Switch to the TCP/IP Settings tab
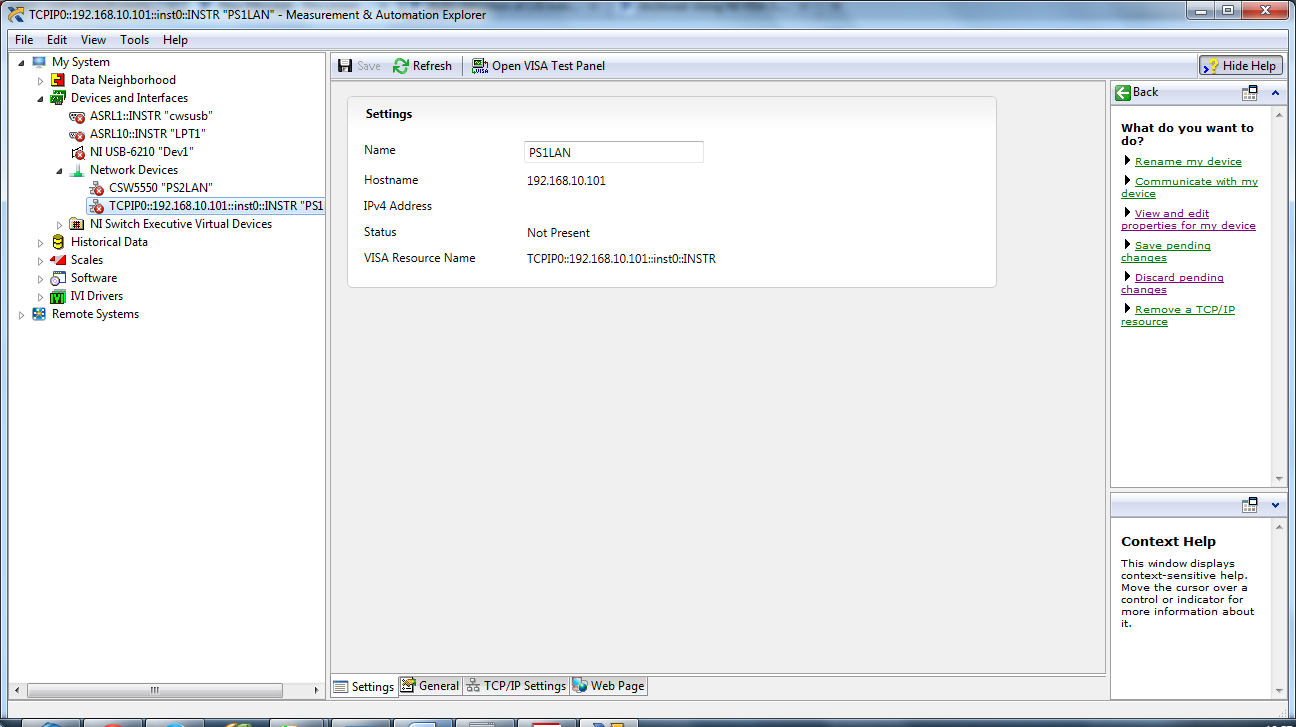Screen dimensions: 1296x727 [x=516, y=685]
